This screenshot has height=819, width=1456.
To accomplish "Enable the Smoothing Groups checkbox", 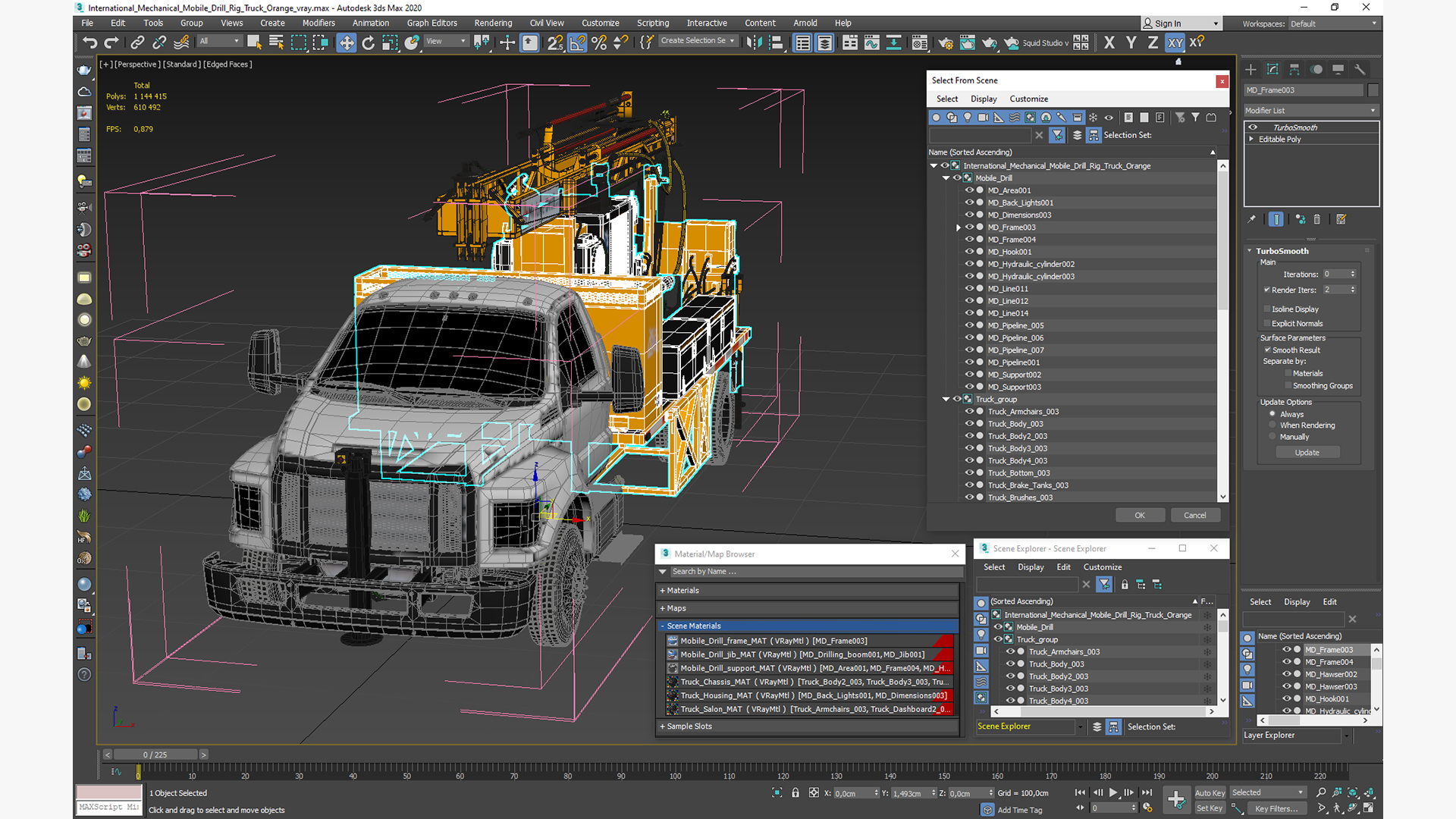I will tap(1288, 386).
